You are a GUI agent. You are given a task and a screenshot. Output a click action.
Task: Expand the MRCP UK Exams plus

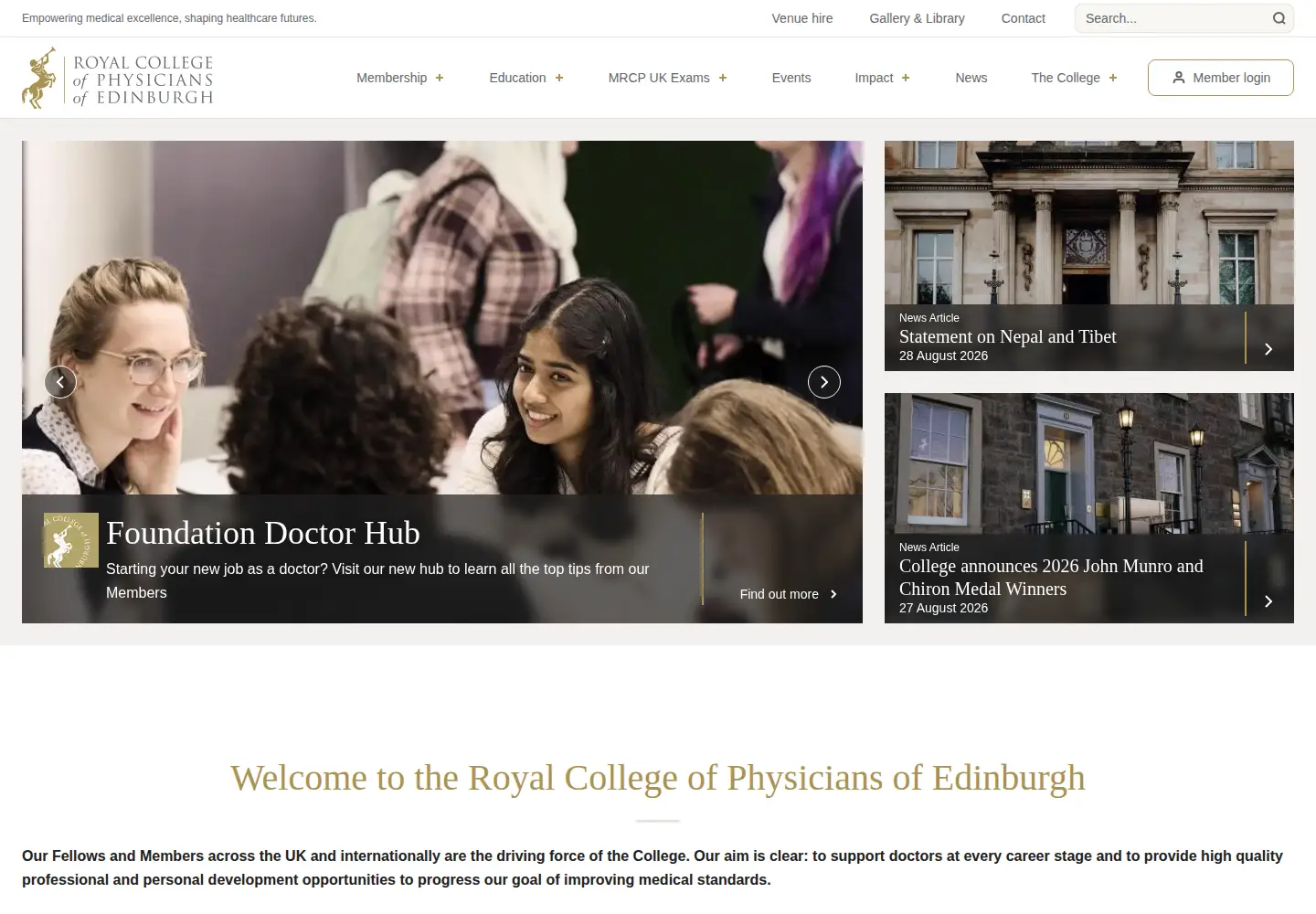(723, 79)
